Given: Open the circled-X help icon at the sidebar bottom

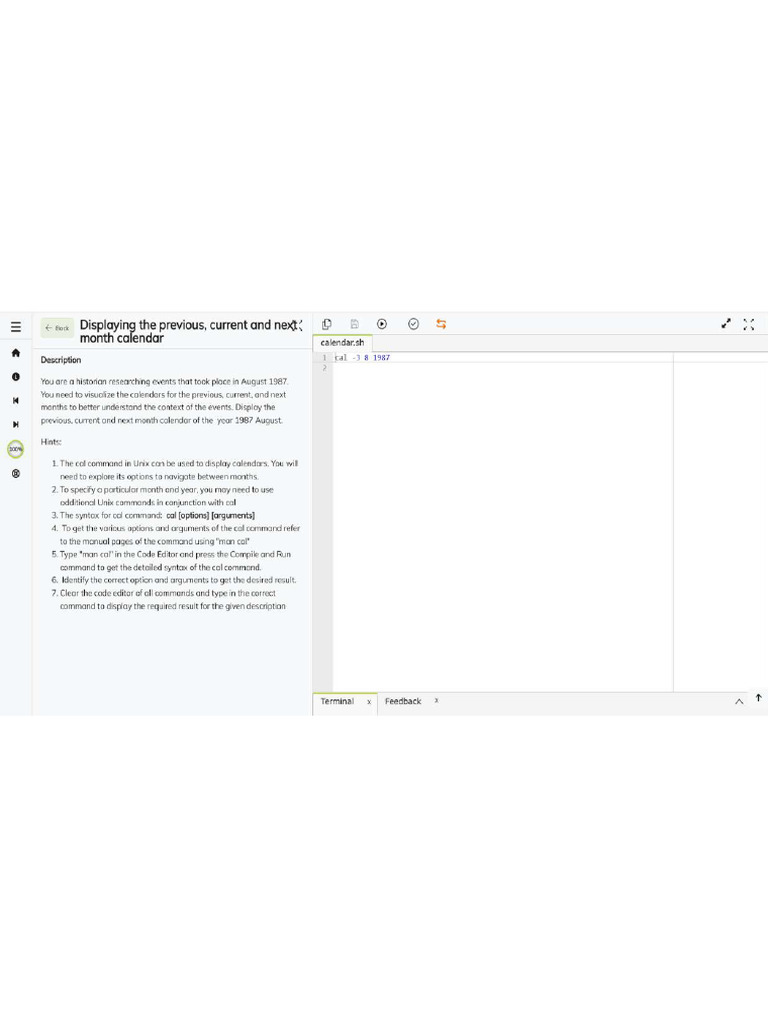Looking at the screenshot, I should [16, 473].
